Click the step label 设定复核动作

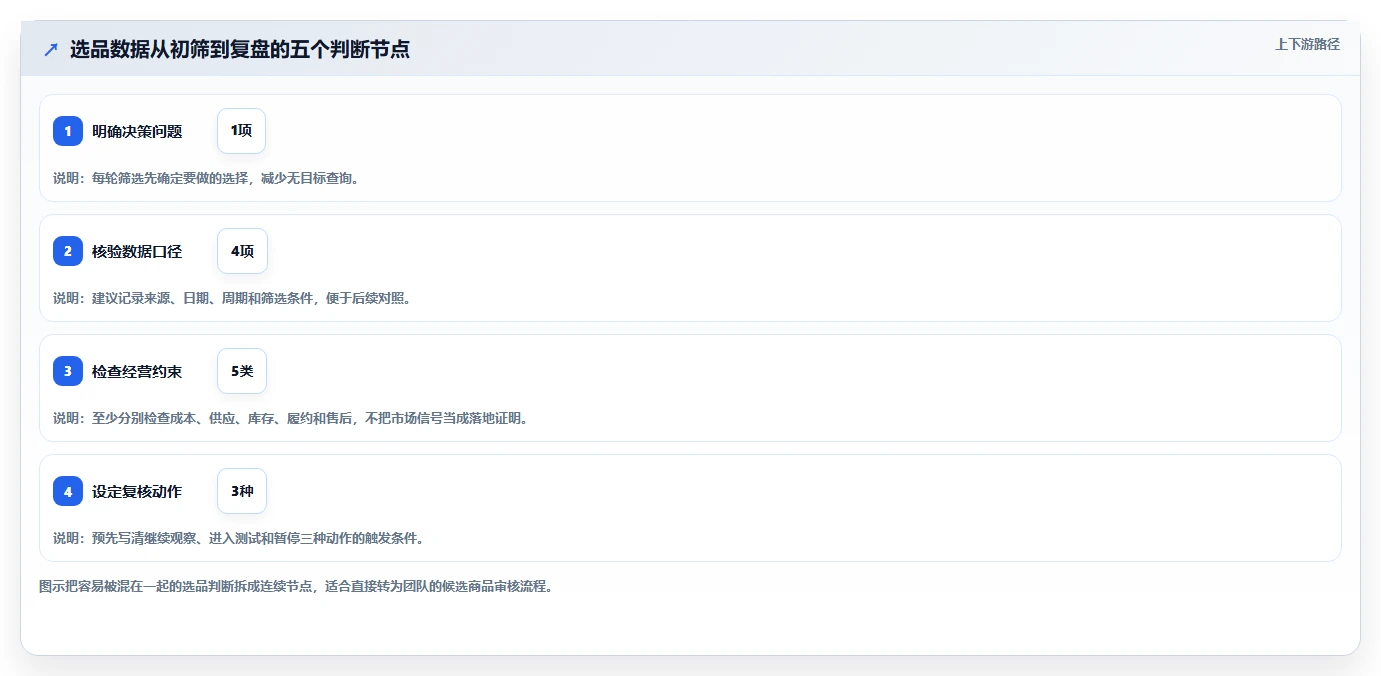(137, 491)
